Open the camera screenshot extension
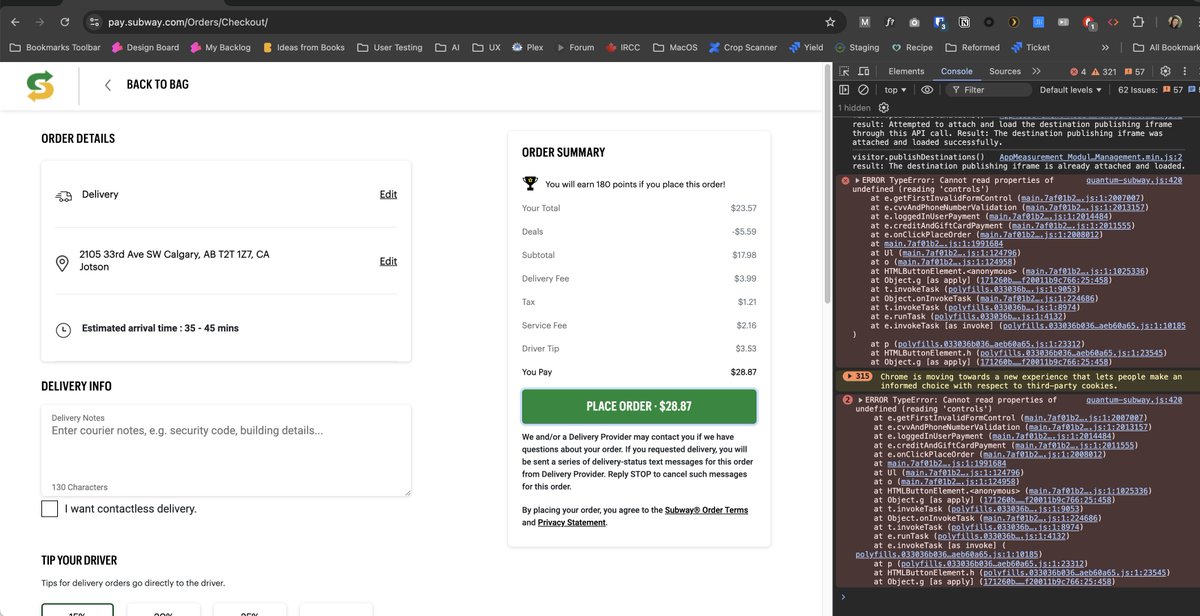 tap(914, 21)
